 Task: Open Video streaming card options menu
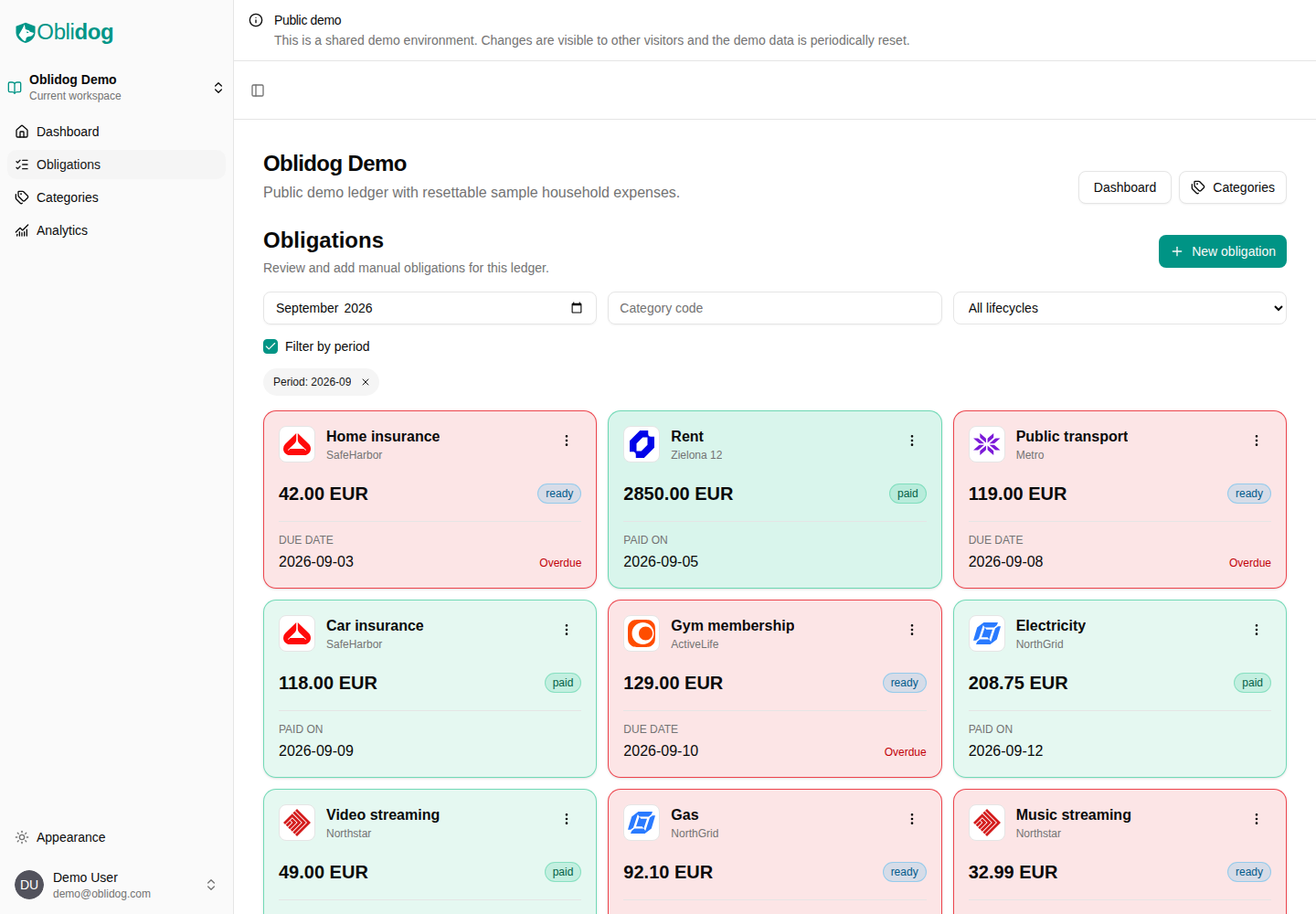click(x=567, y=819)
